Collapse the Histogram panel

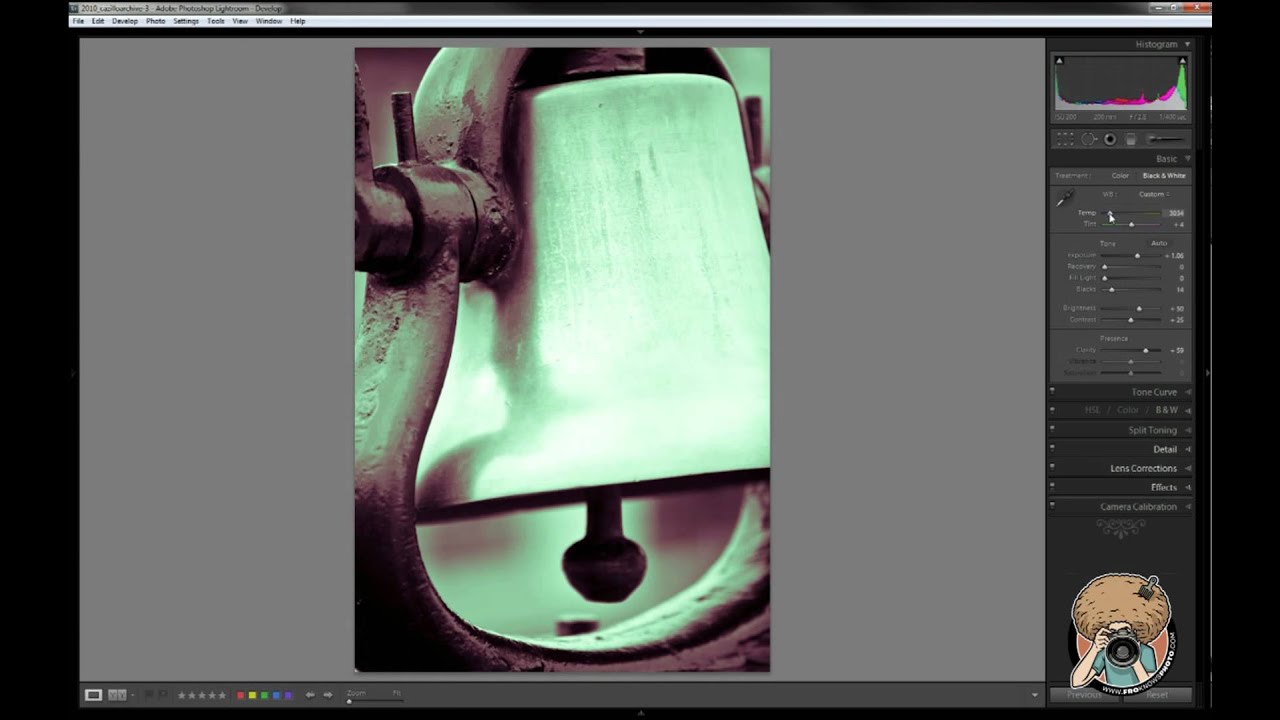(1187, 44)
